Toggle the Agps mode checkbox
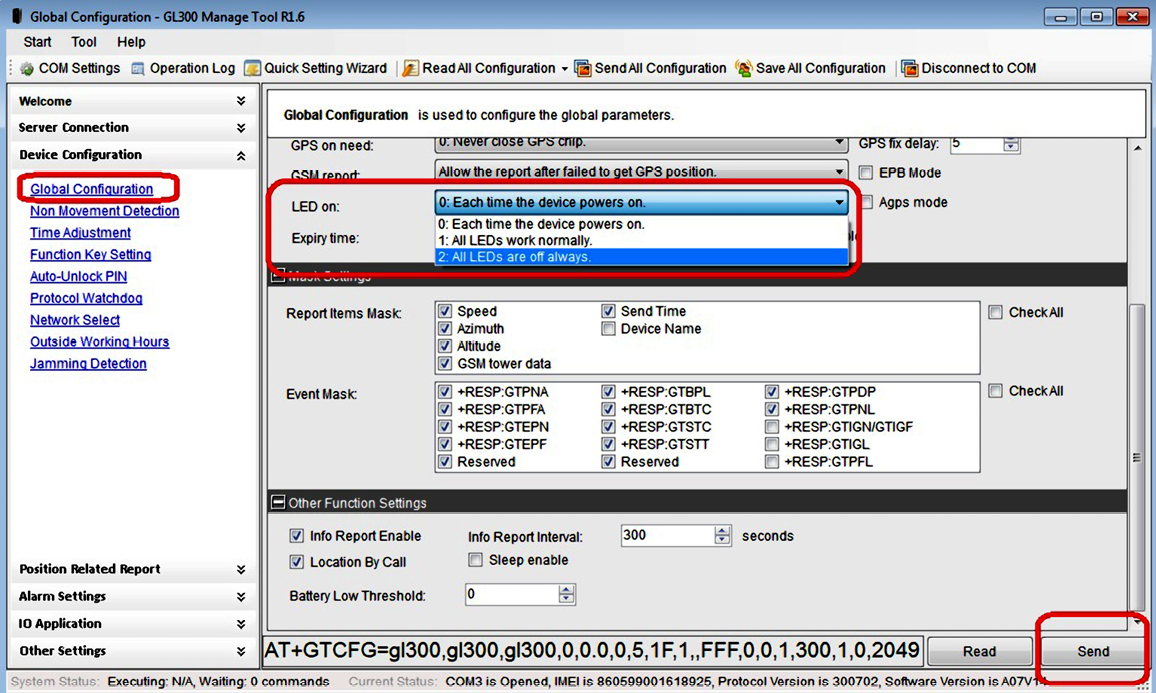Image resolution: width=1156 pixels, height=693 pixels. click(866, 202)
